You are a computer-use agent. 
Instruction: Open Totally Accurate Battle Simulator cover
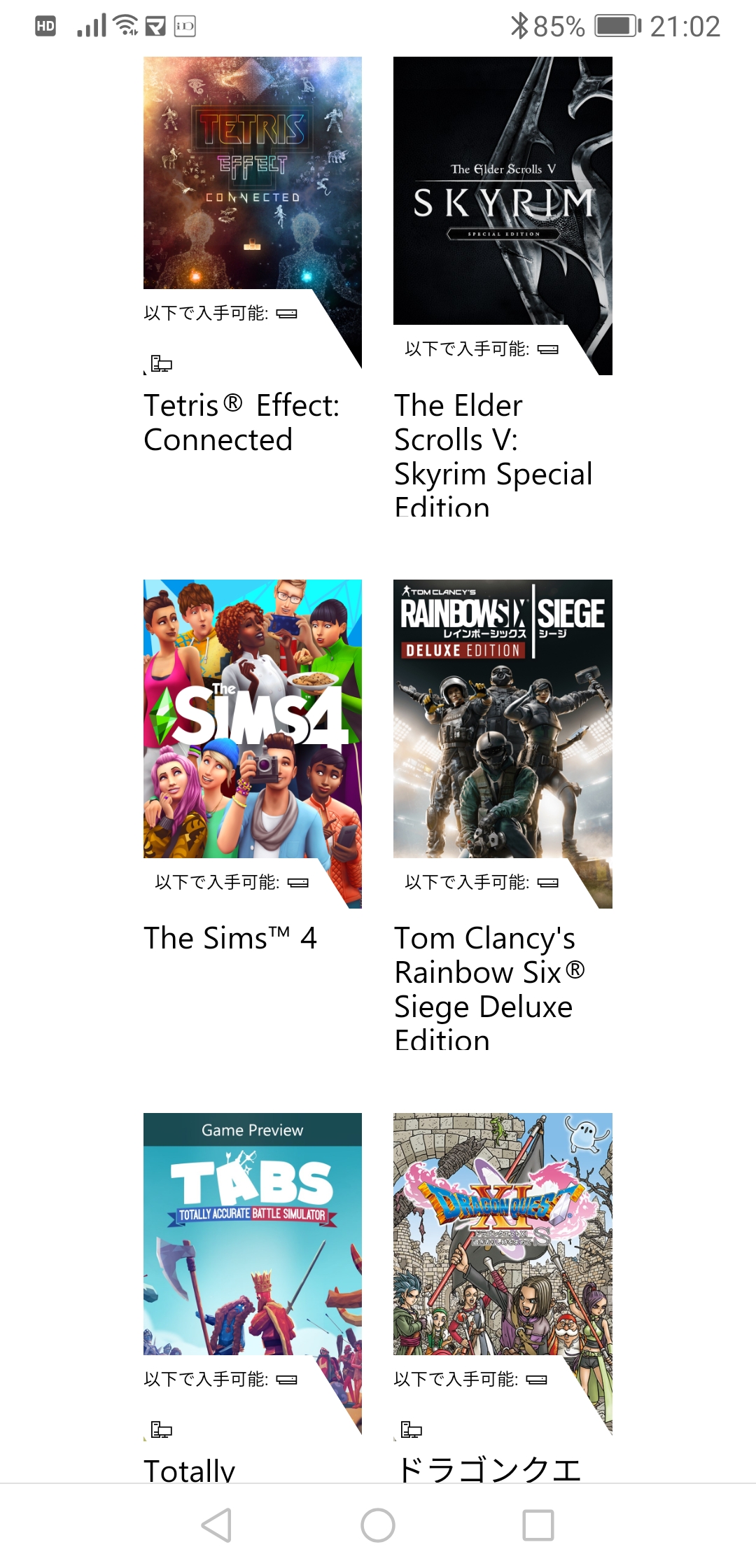[x=253, y=1234]
